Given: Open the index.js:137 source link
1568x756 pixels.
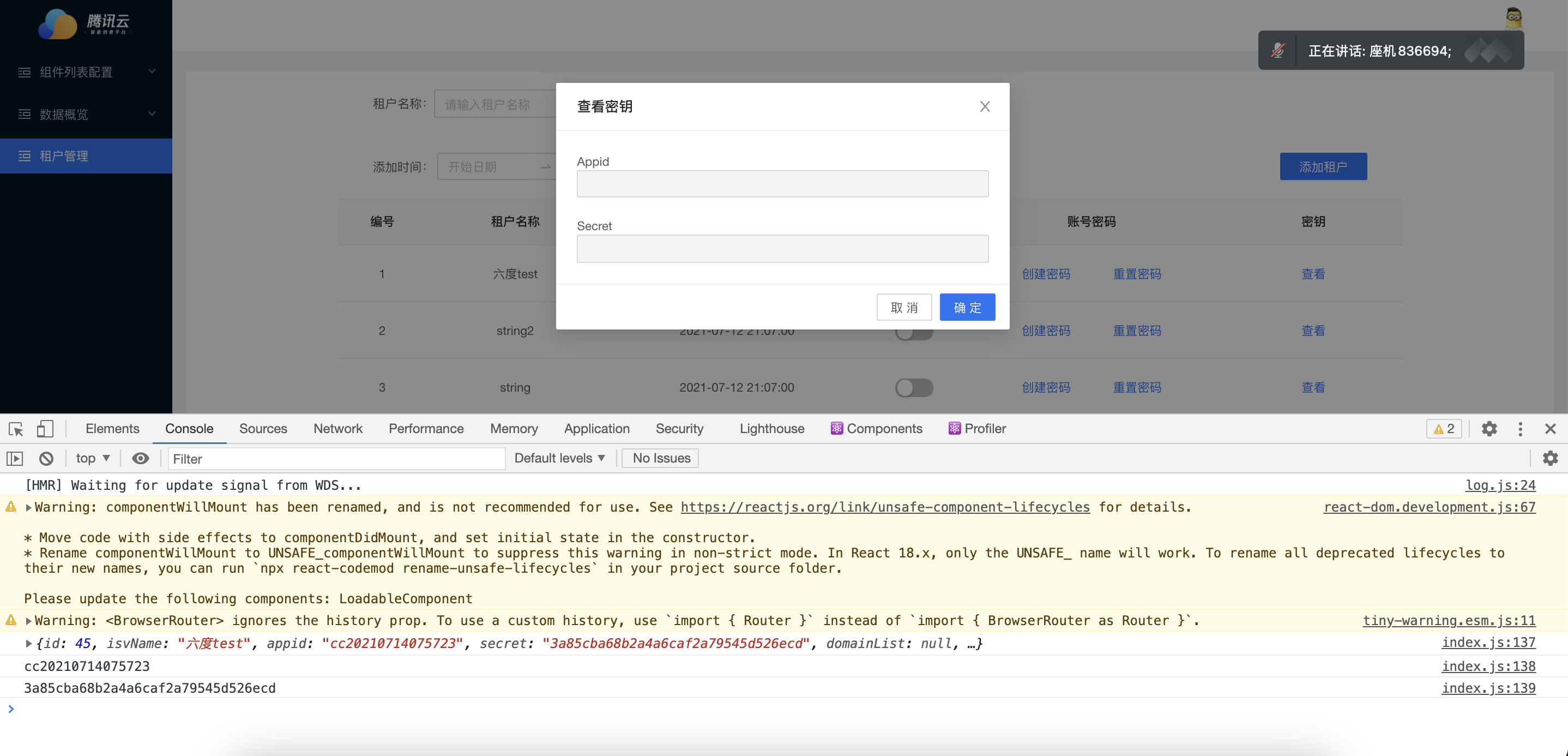Looking at the screenshot, I should click(1488, 643).
